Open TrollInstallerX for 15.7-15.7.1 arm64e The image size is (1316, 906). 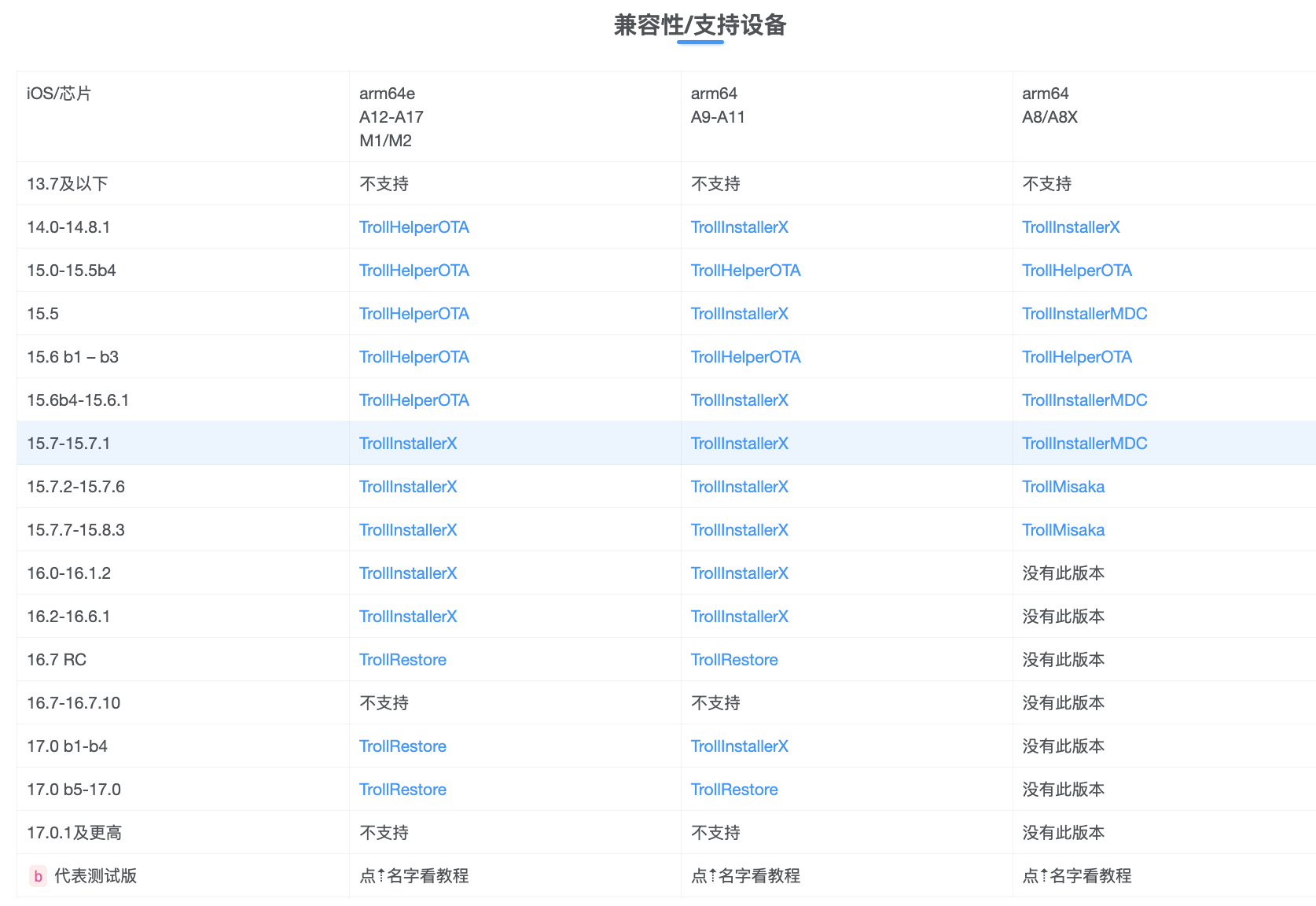[x=408, y=444]
